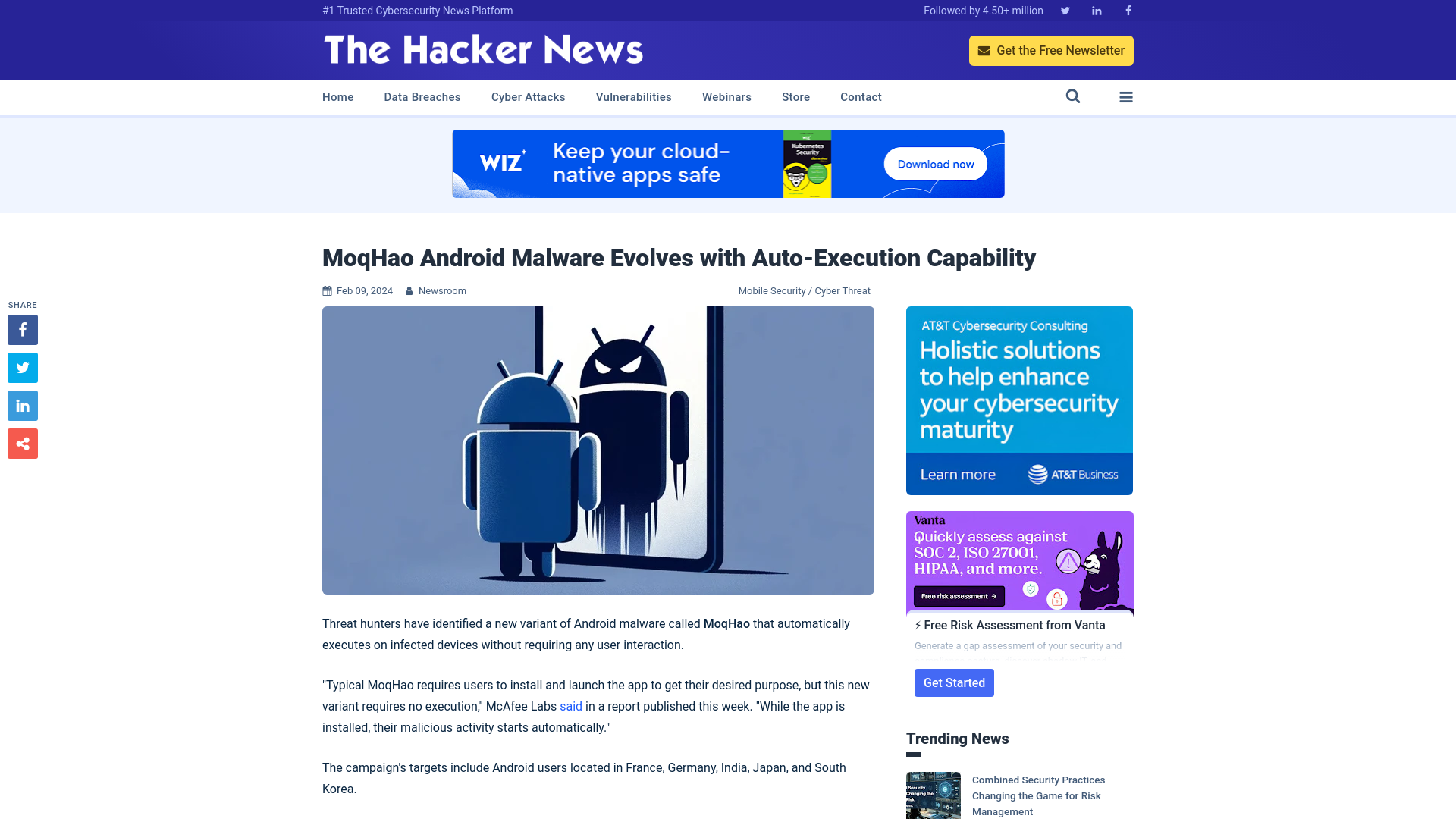Click The Hacker News Facebook icon
The image size is (1456, 819).
[1128, 10]
